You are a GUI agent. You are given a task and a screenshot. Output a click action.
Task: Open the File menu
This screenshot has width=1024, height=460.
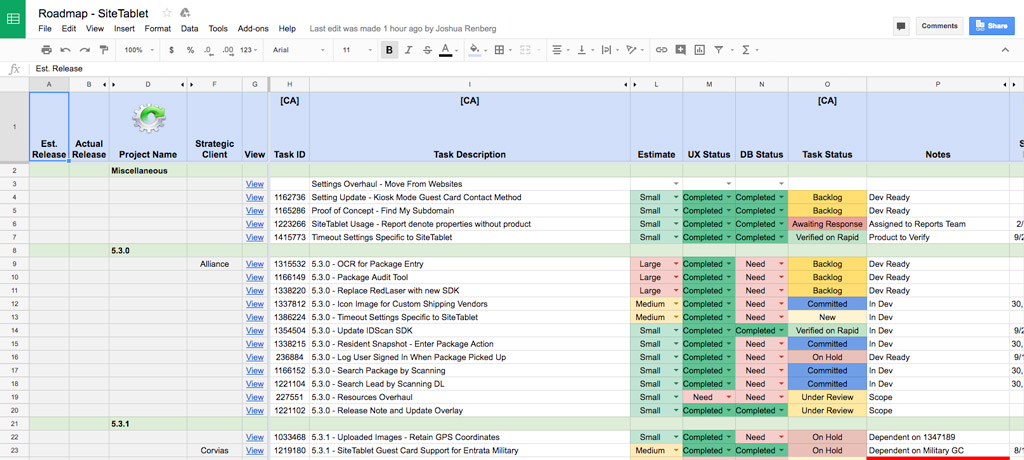click(x=44, y=29)
